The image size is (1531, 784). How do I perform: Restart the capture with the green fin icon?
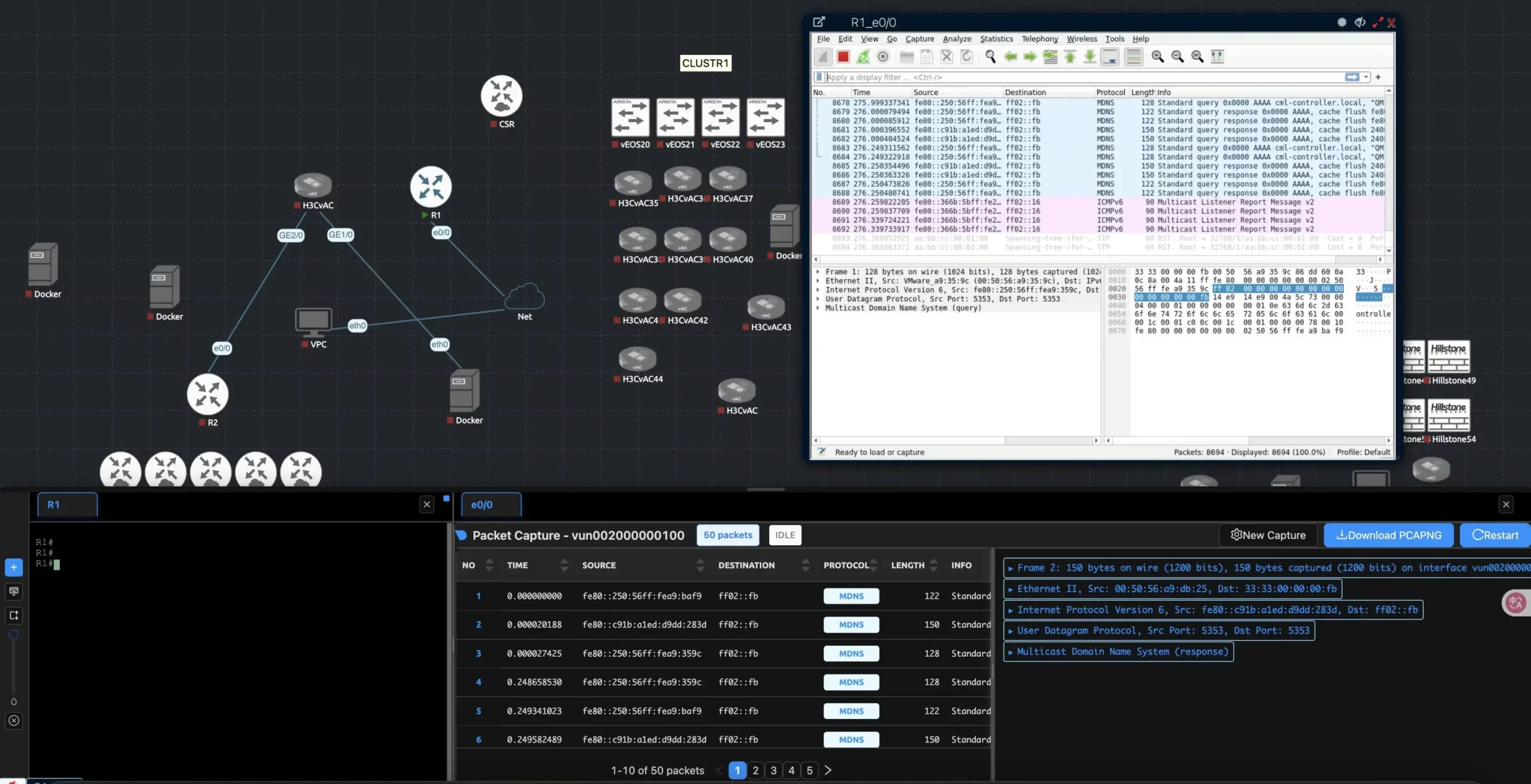coord(863,57)
